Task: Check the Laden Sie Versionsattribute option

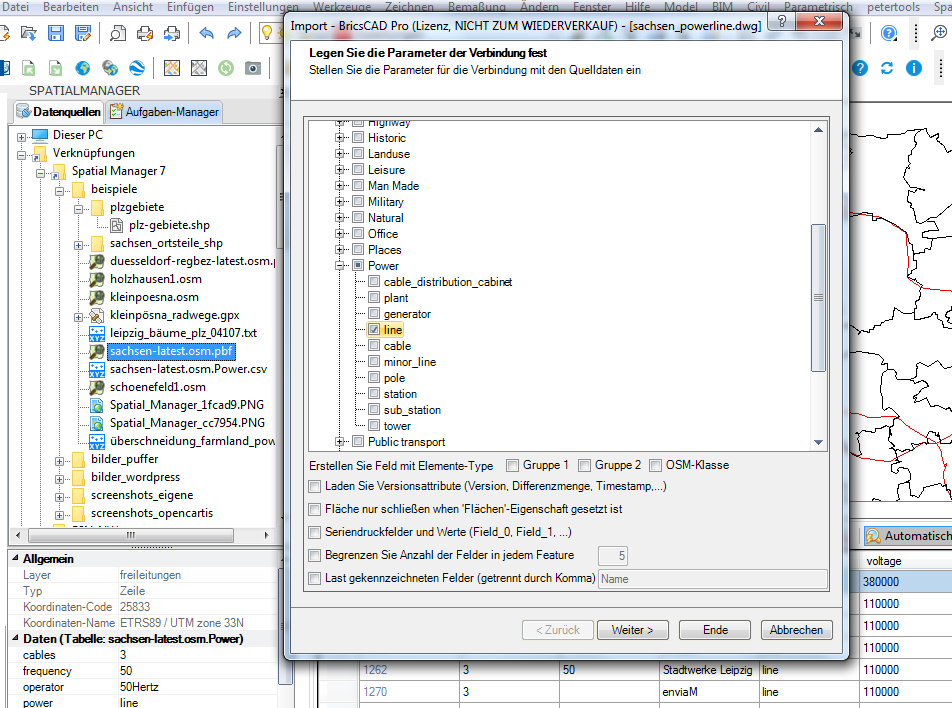Action: pyautogui.click(x=316, y=485)
